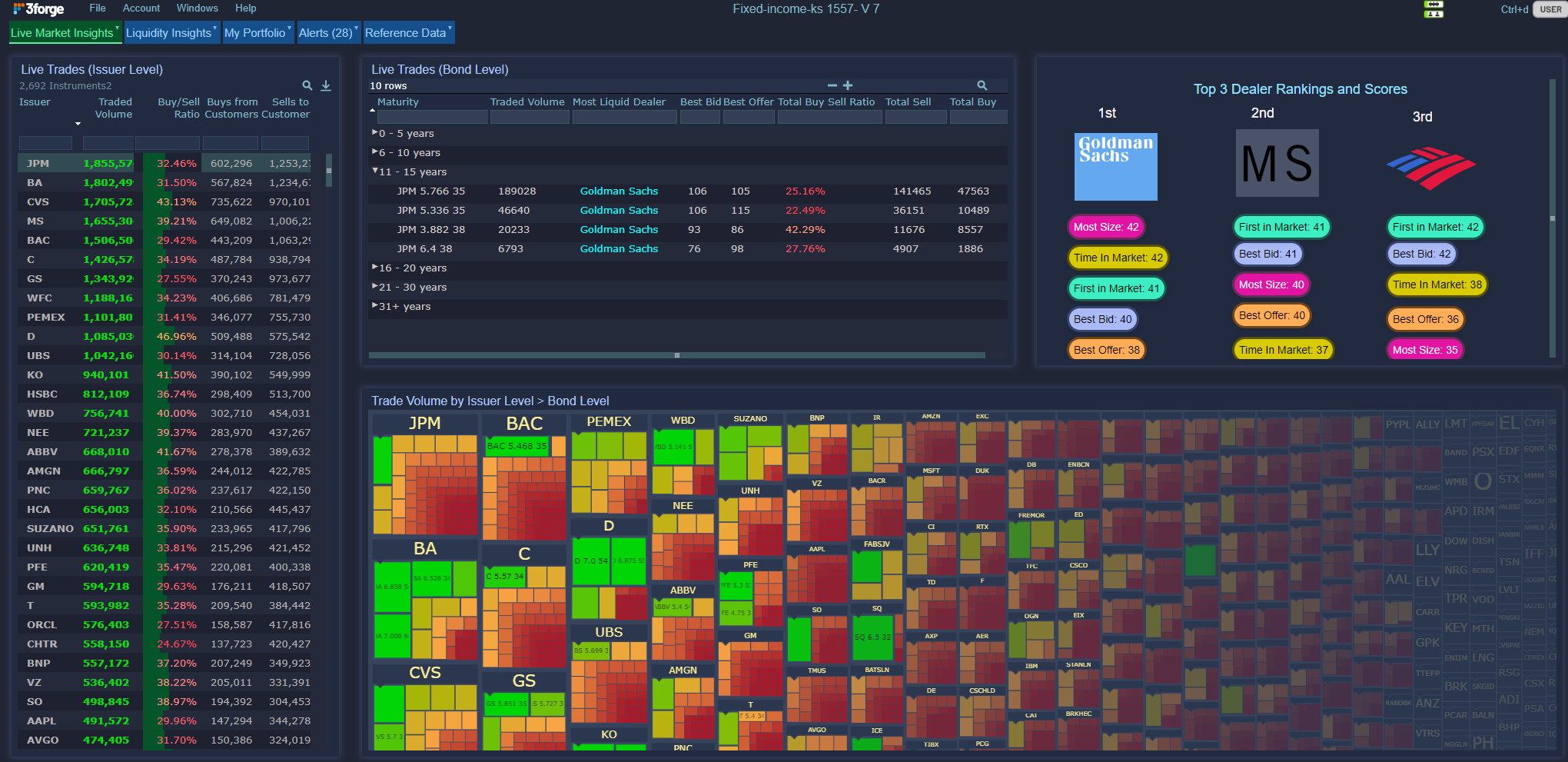Click the Most Liquid Dealer filter field
Viewport: 1568px width, 762px height.
(x=624, y=117)
